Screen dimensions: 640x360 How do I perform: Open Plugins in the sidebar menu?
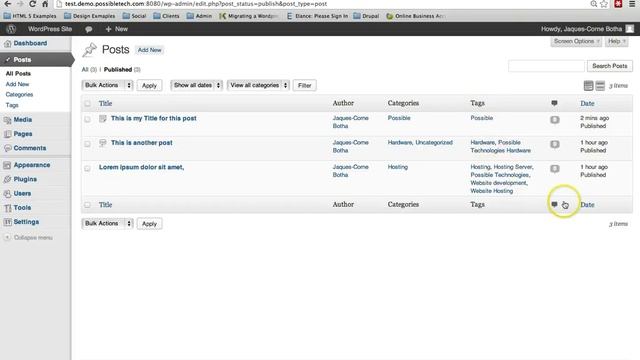25,179
